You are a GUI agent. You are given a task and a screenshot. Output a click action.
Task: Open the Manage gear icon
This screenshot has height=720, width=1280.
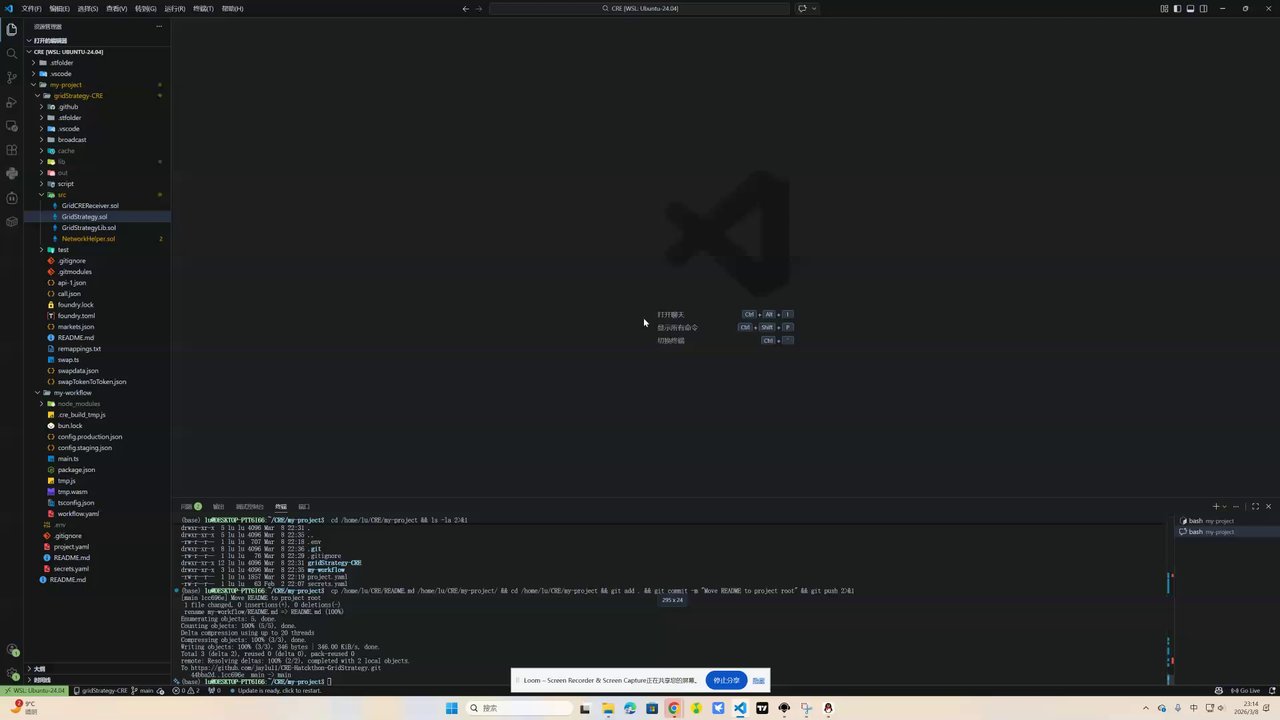12,674
